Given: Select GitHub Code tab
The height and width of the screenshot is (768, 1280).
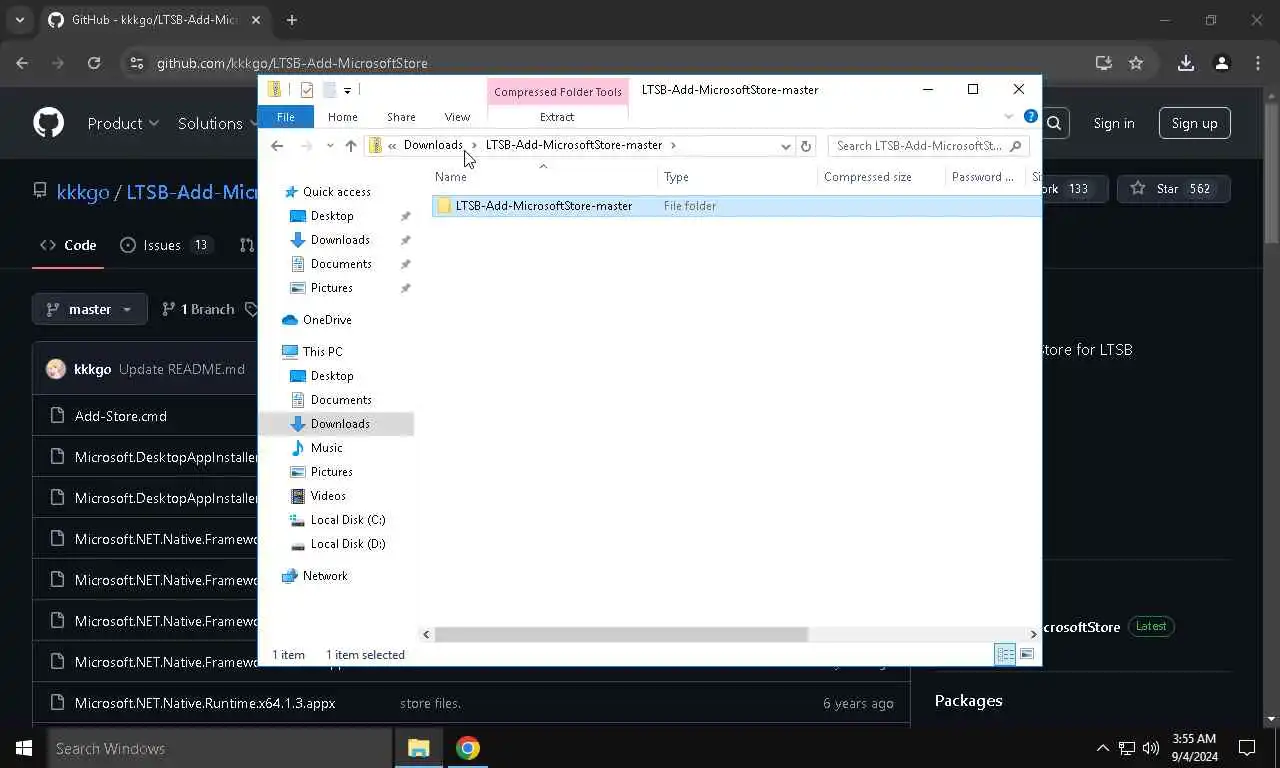Looking at the screenshot, I should tap(68, 245).
